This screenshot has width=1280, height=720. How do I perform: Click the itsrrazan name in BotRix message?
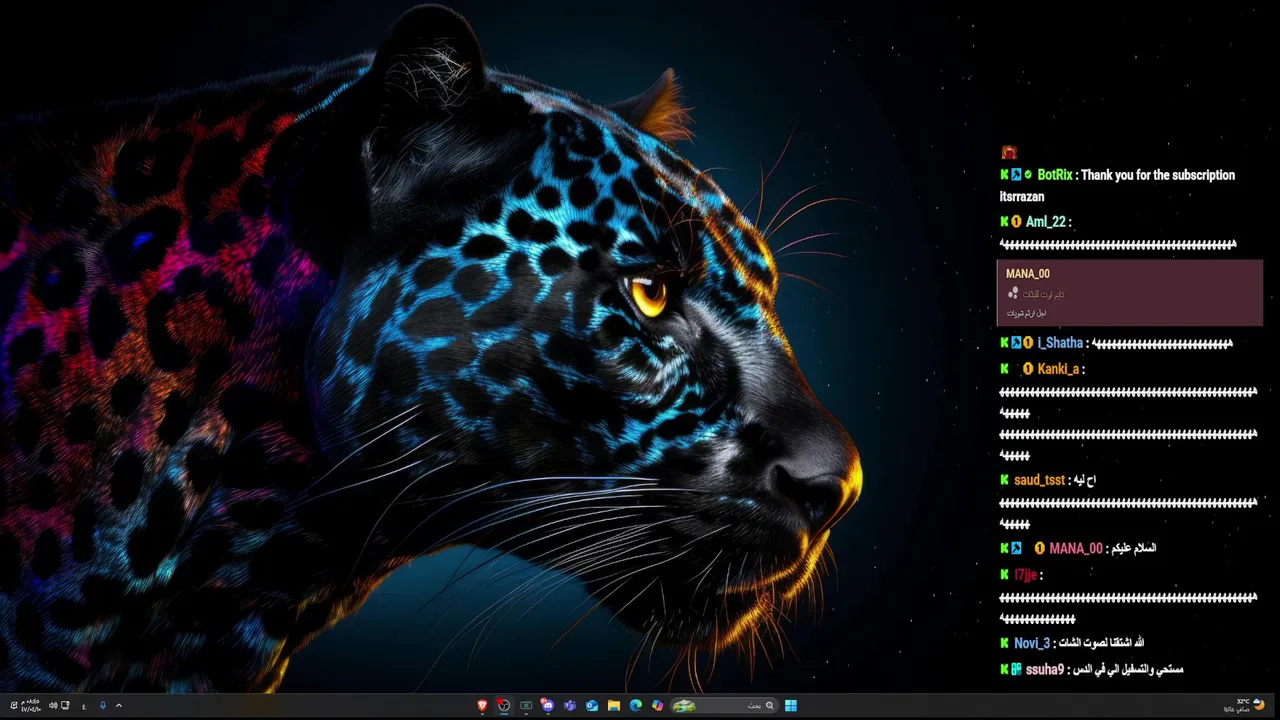(1022, 197)
